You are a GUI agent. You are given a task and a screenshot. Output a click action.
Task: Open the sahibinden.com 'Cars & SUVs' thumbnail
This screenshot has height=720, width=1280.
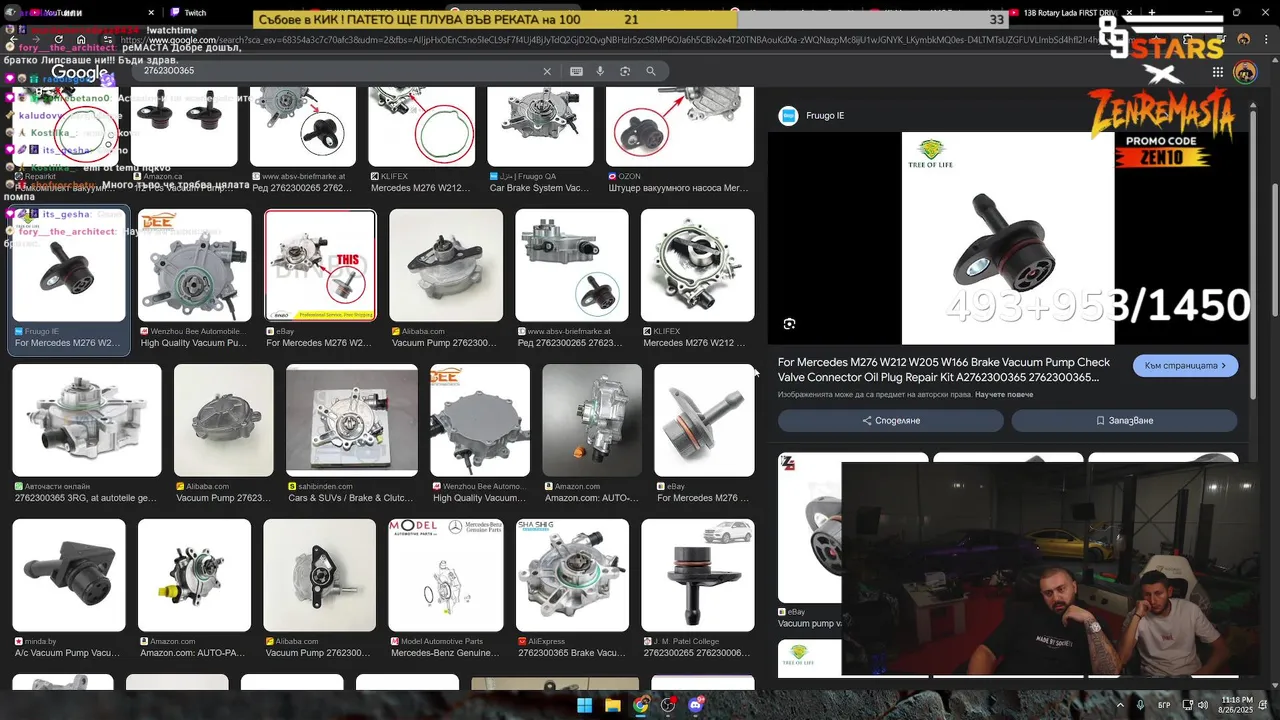click(352, 420)
